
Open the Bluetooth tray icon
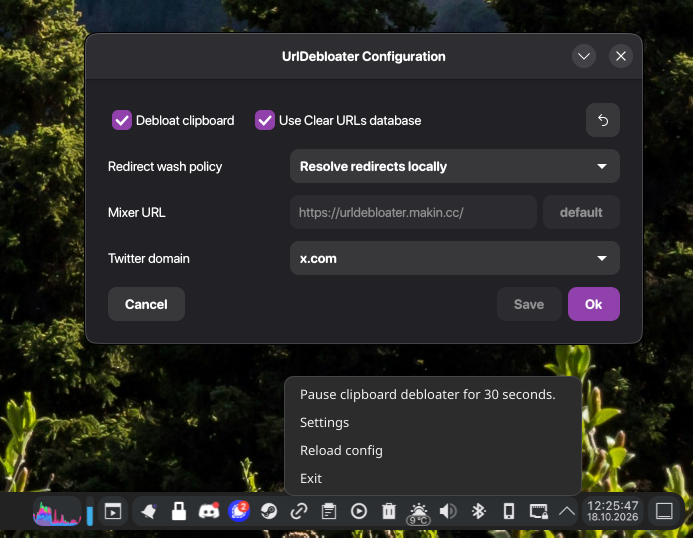pyautogui.click(x=478, y=511)
